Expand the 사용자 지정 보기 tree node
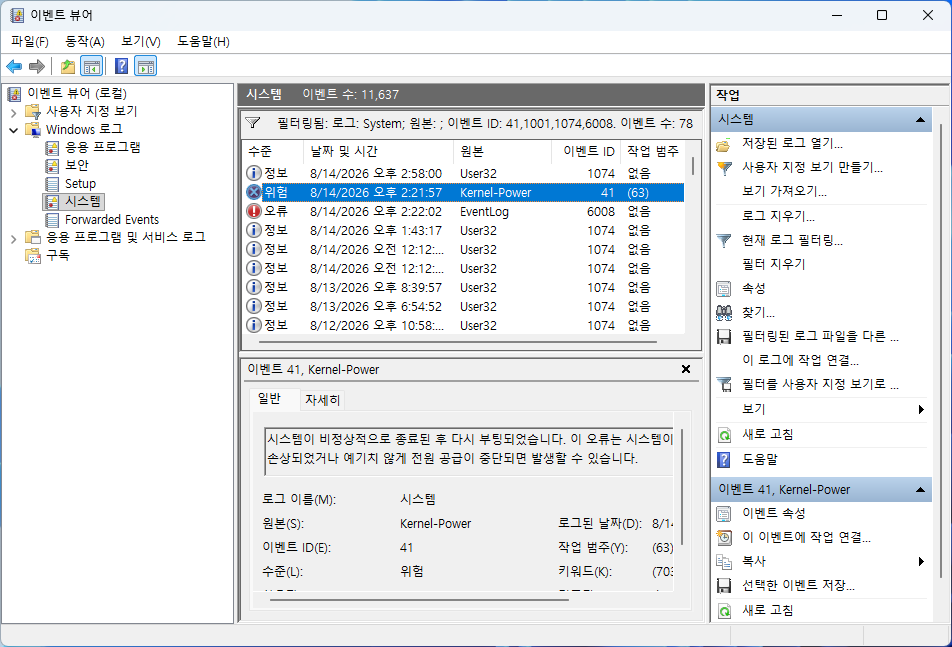The width and height of the screenshot is (952, 647). (x=13, y=112)
